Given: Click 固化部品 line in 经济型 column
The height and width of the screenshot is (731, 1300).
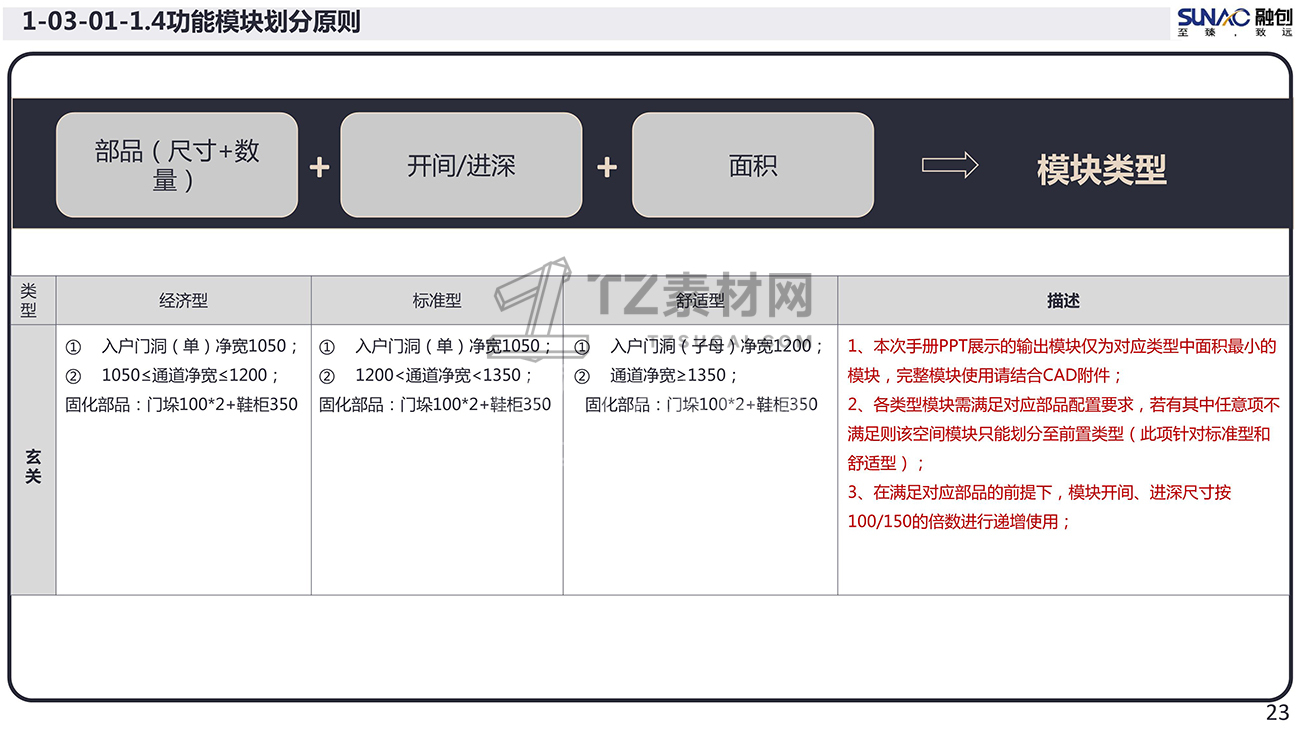Looking at the screenshot, I should 181,404.
